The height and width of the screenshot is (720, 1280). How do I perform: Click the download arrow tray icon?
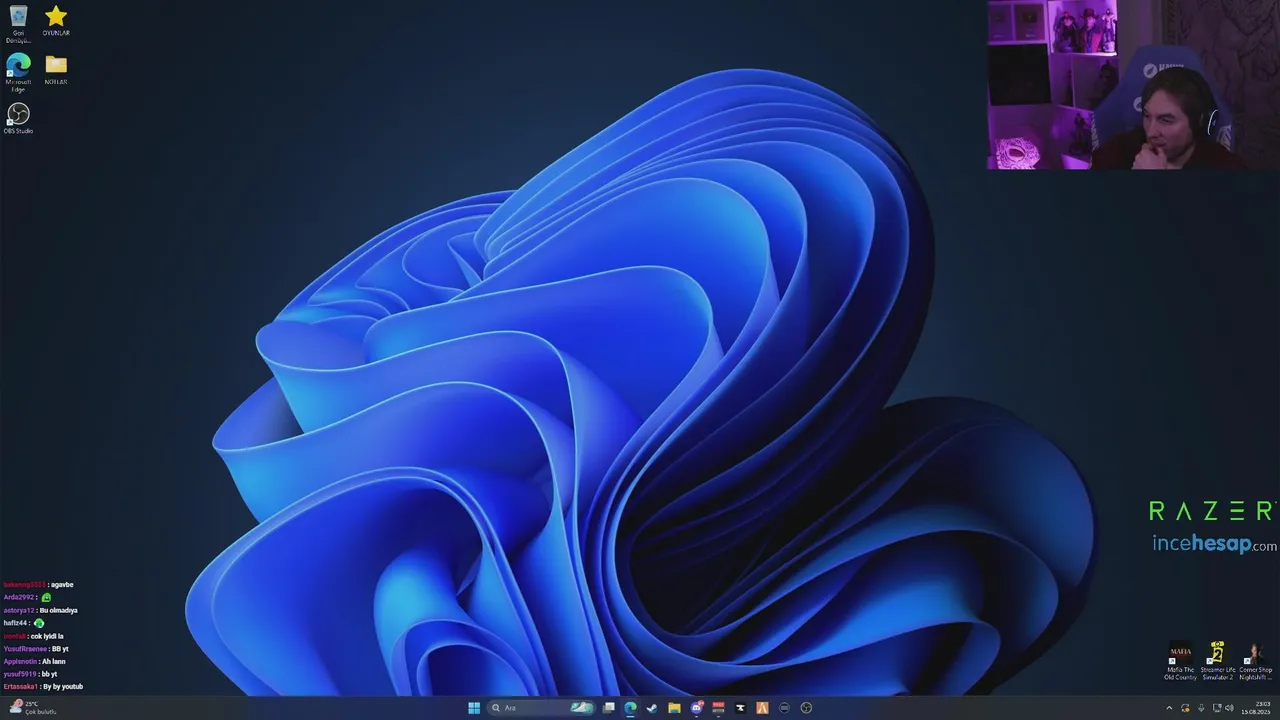pos(1200,708)
